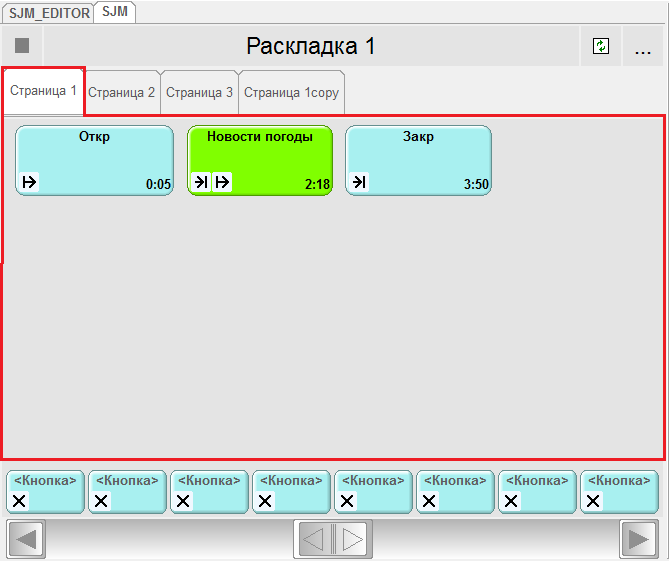Click the Раскладка 1 title
This screenshot has width=669, height=561.
pyautogui.click(x=311, y=46)
